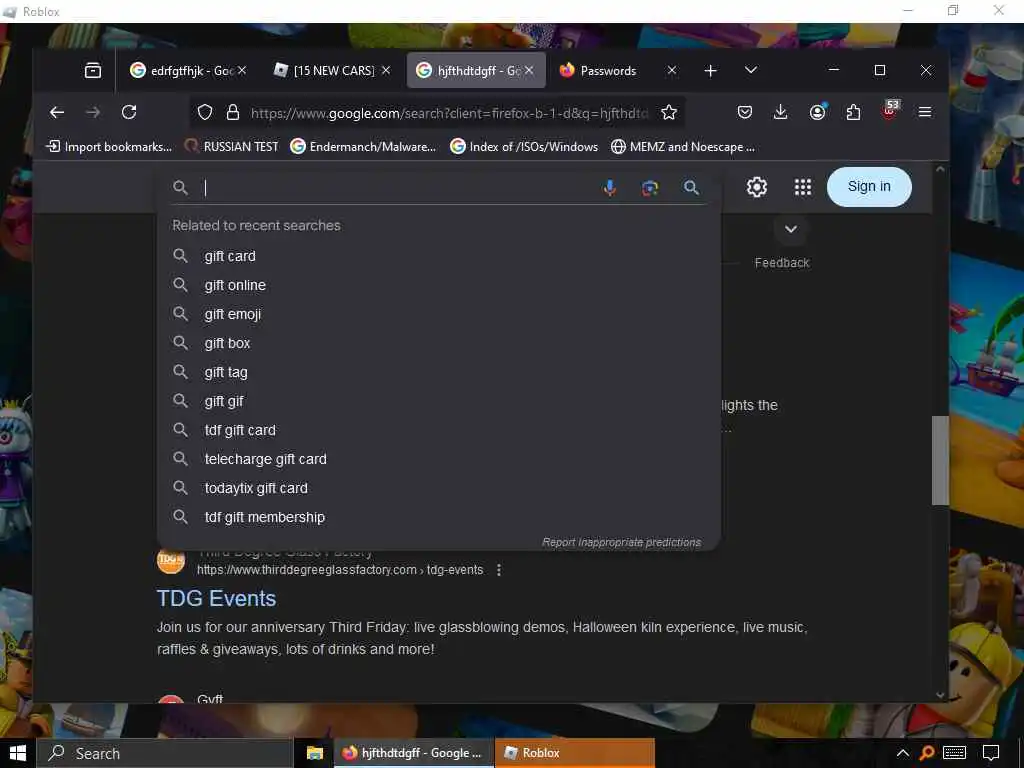The image size is (1024, 768).
Task: Open RUSSIAN TEST bookmark
Action: point(232,147)
